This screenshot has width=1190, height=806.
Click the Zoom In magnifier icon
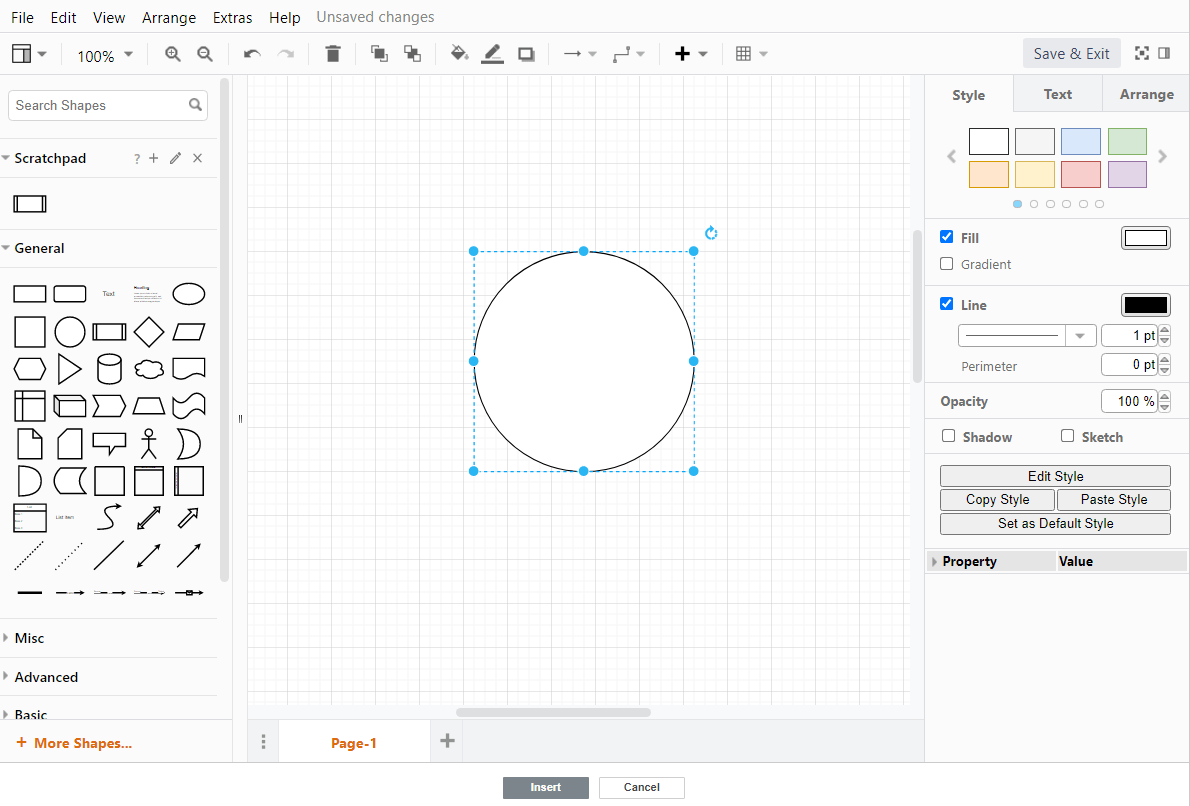(x=172, y=53)
